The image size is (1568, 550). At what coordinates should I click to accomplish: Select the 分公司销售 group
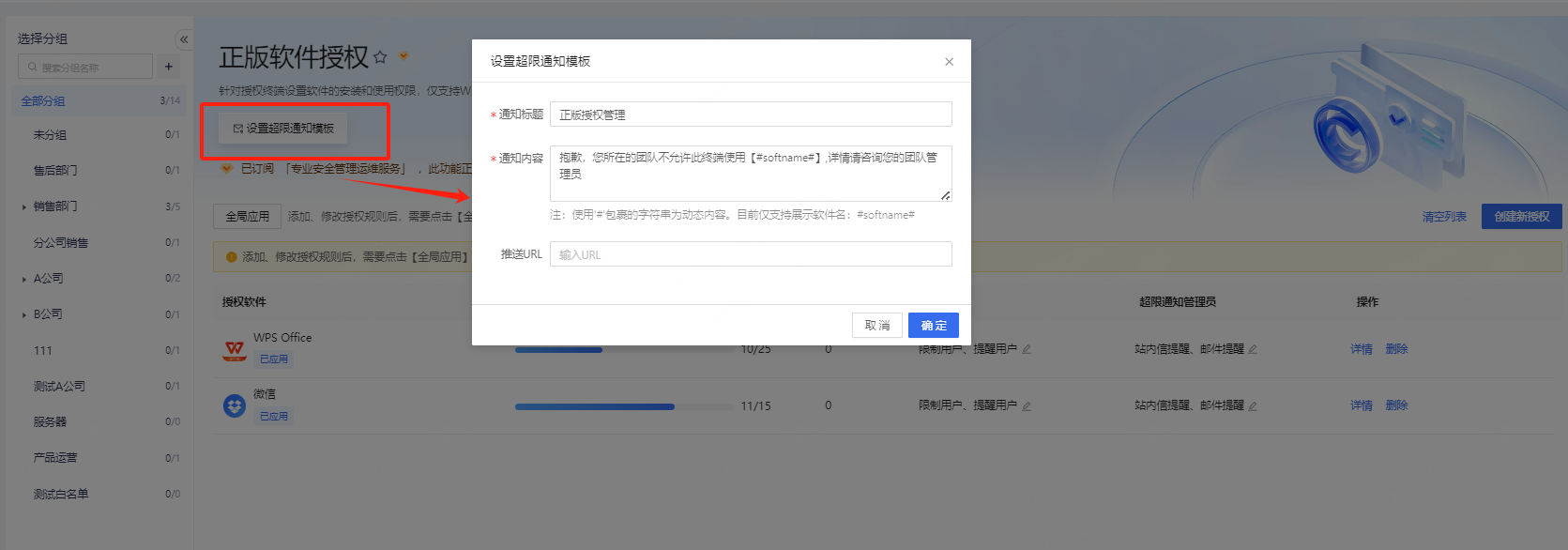61,243
